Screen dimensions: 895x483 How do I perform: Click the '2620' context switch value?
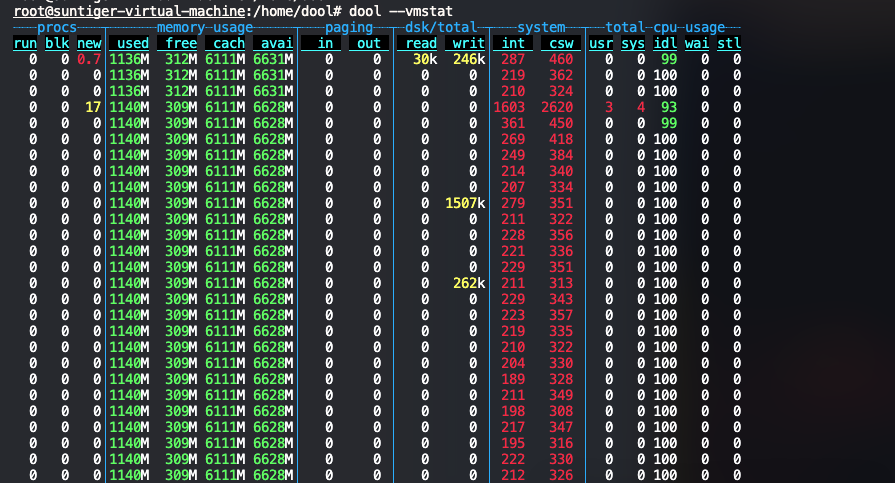click(557, 107)
